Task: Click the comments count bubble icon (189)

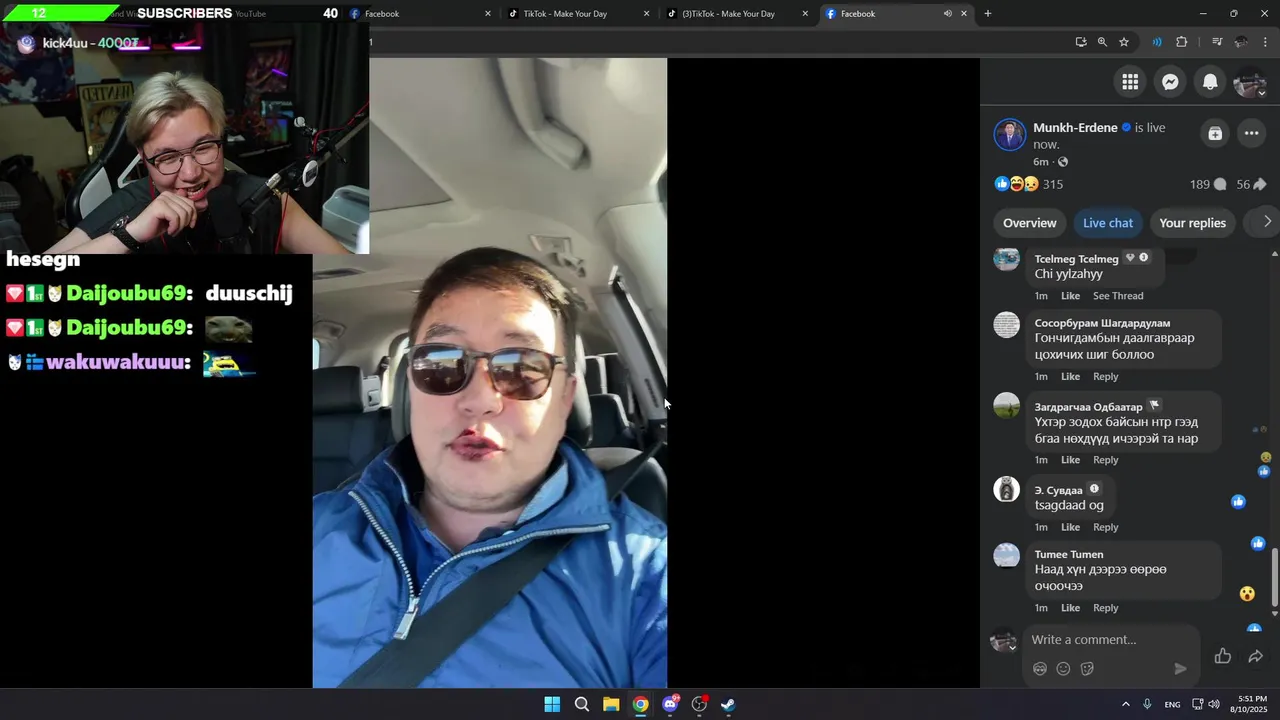Action: pos(1220,184)
